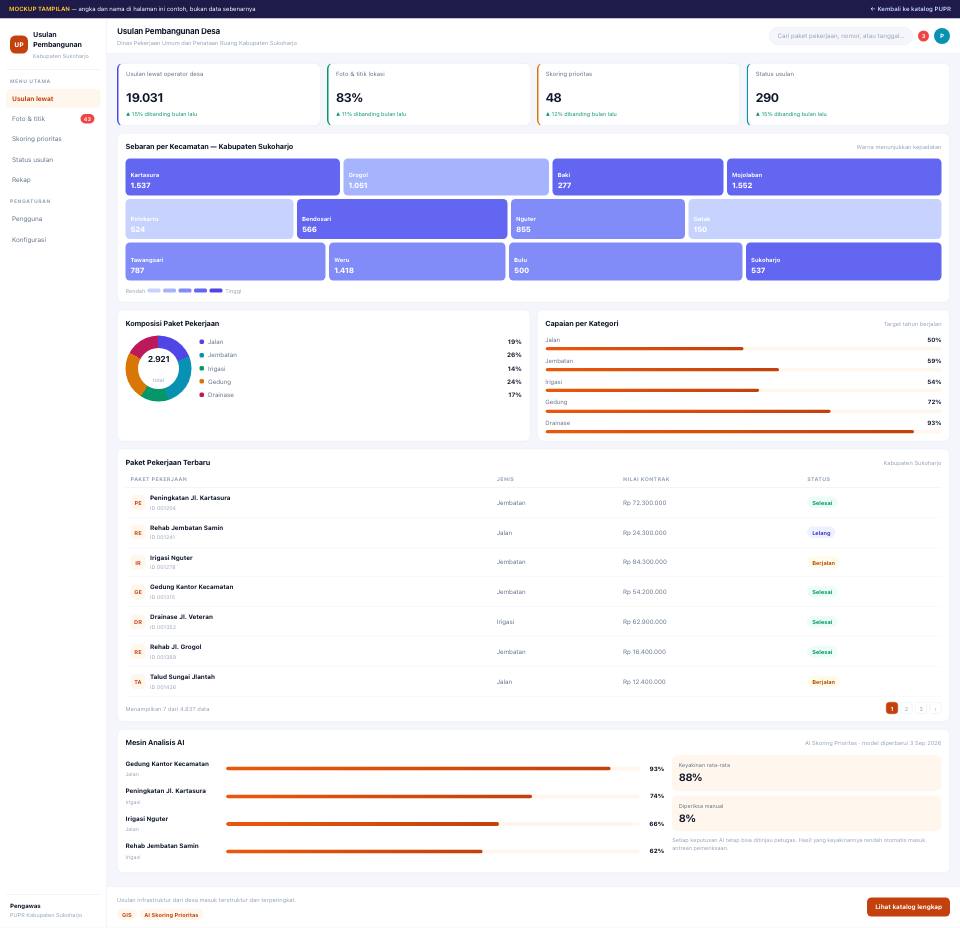Select the Weru 1.418 treemap tile
The width and height of the screenshot is (960, 928).
(x=418, y=261)
